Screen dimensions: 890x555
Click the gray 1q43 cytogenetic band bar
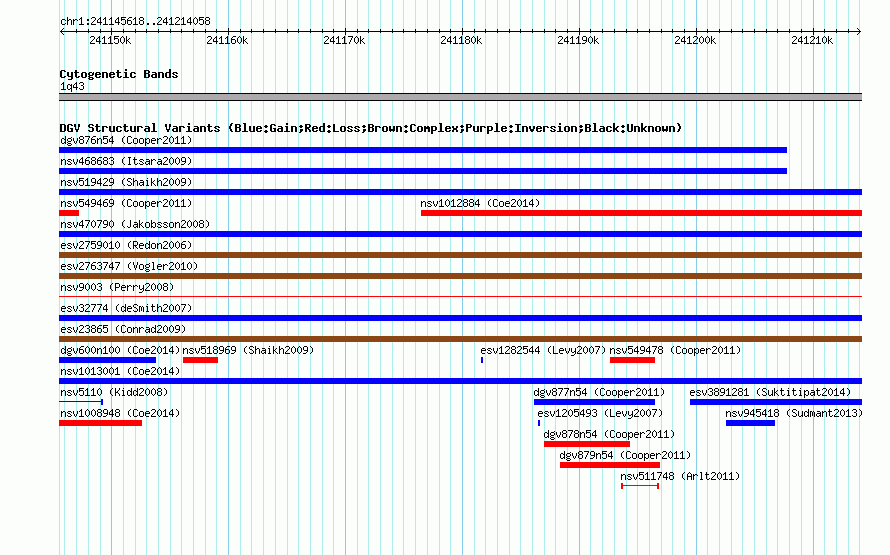[460, 97]
